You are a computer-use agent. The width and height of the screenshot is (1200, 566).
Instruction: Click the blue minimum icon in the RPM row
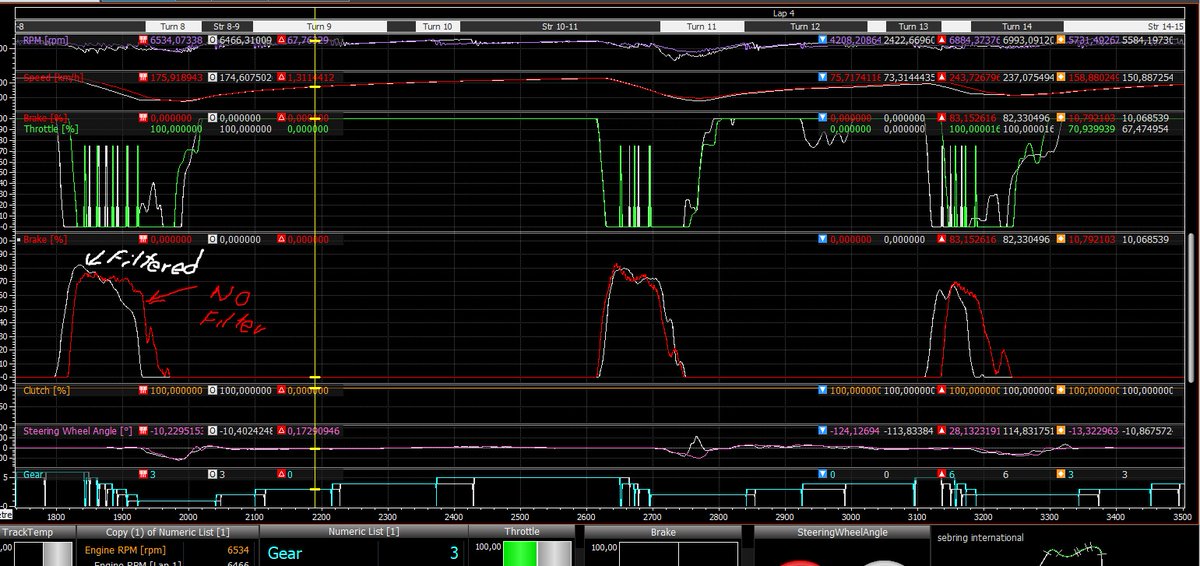(x=822, y=40)
